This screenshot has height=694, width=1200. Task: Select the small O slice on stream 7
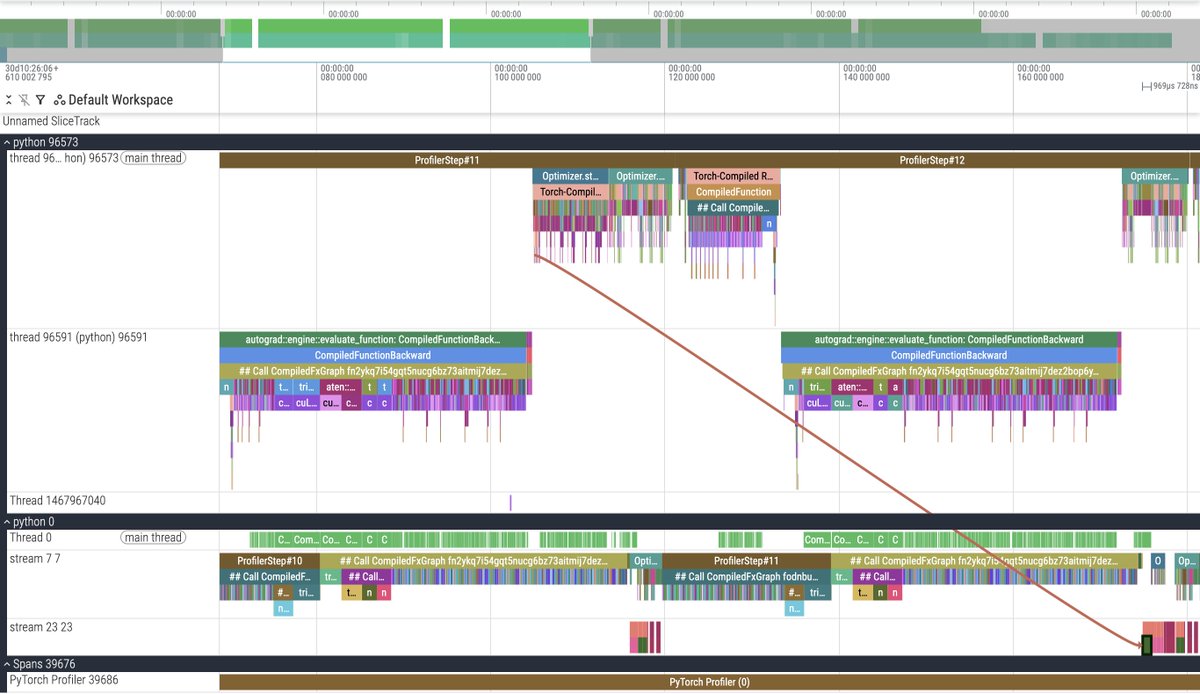tap(1158, 561)
